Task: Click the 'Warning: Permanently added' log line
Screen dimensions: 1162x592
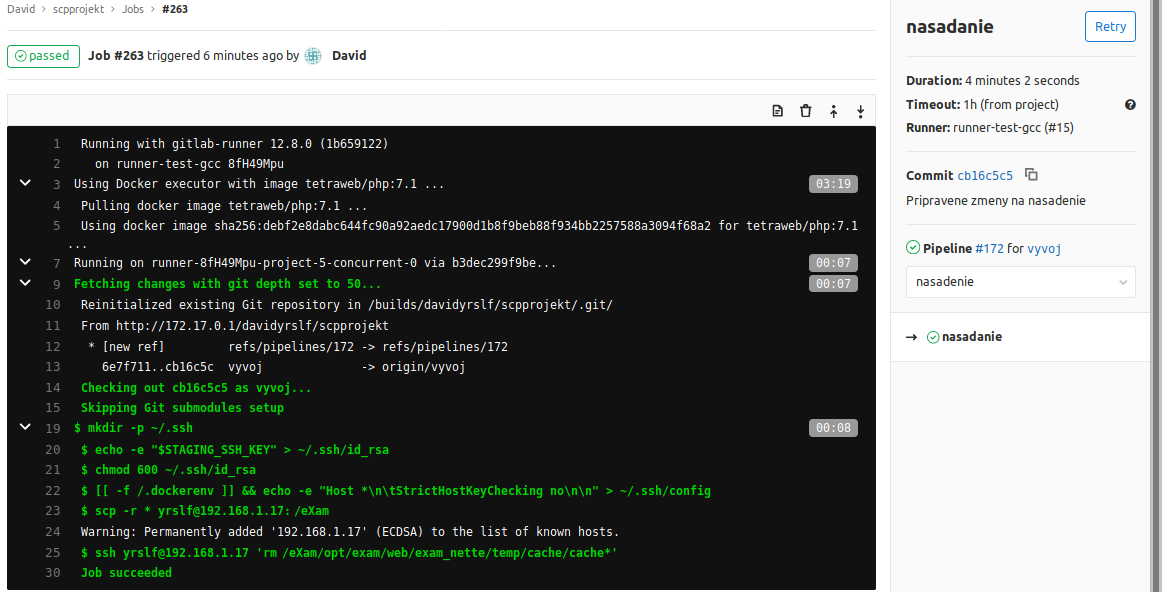Action: (x=350, y=532)
